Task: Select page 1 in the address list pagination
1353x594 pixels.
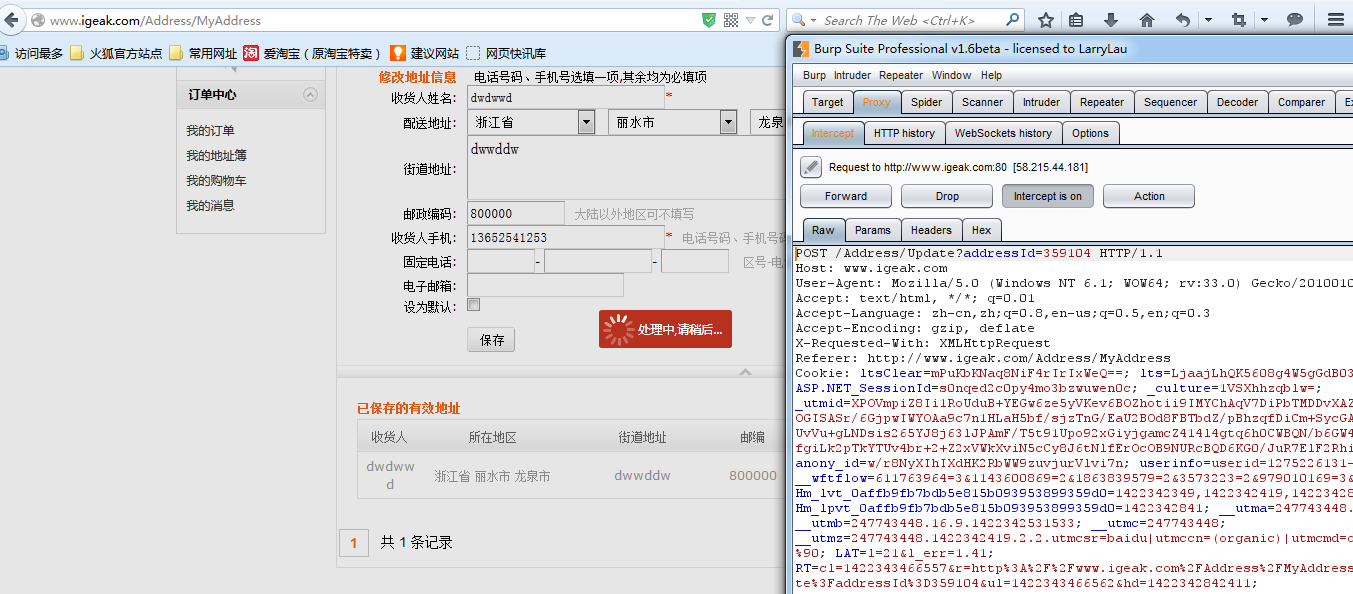Action: click(x=353, y=542)
